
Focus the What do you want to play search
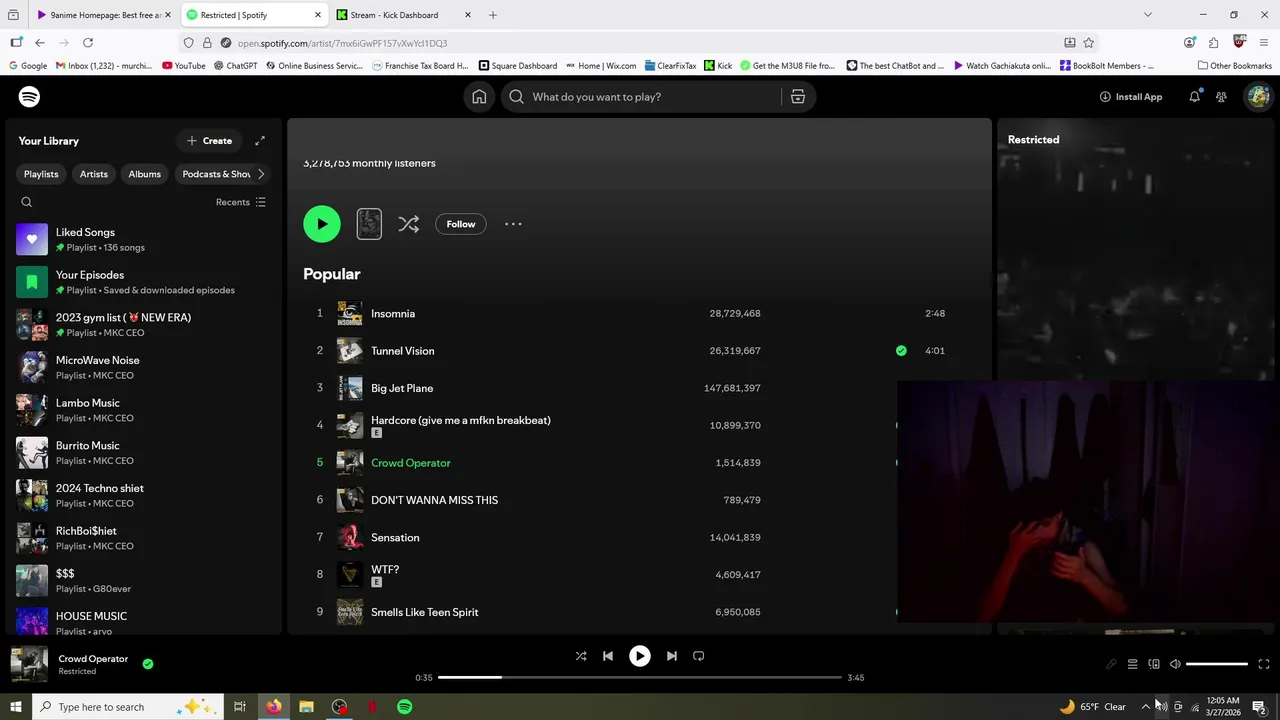[x=641, y=97]
